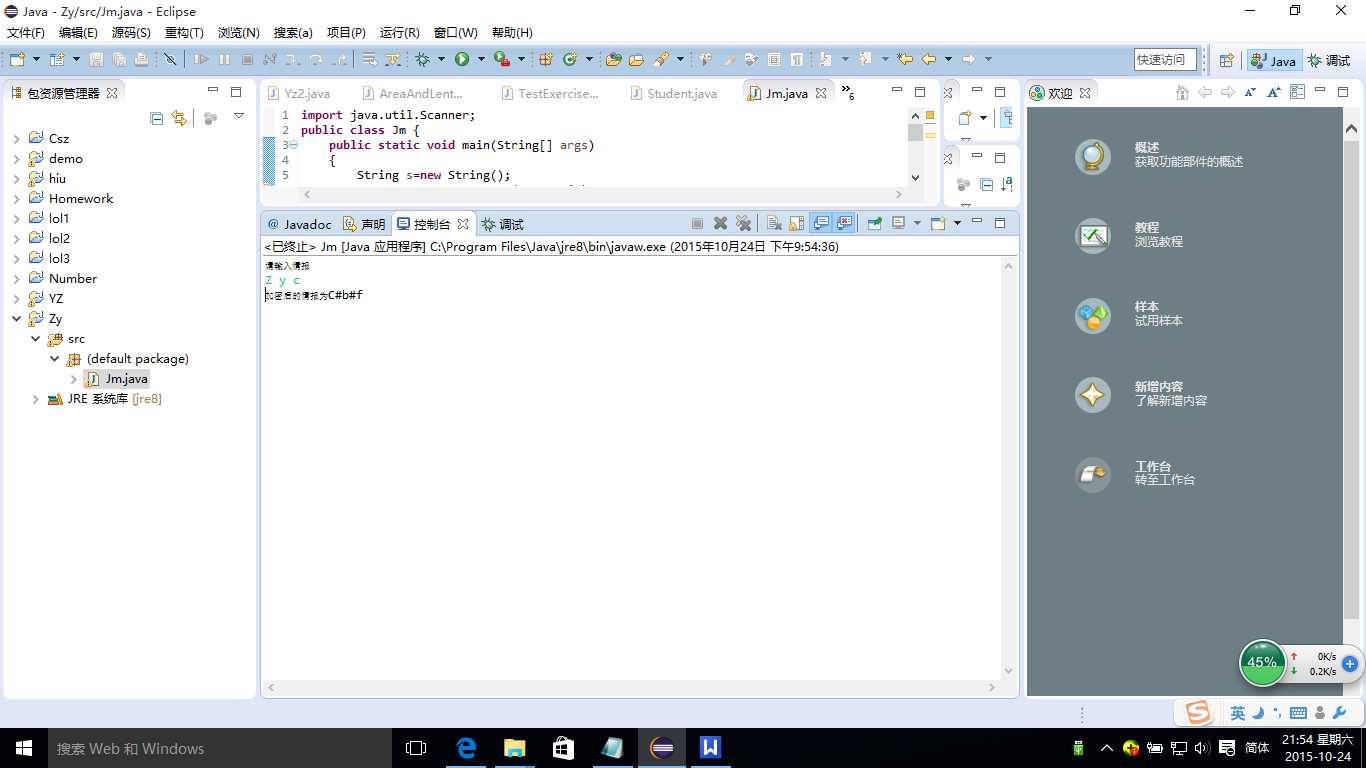The image size is (1366, 768).
Task: Switch to the Student.java editor tab
Action: pos(673,93)
